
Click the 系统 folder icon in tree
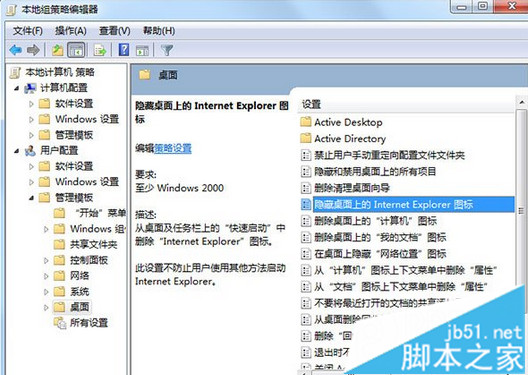click(x=59, y=292)
